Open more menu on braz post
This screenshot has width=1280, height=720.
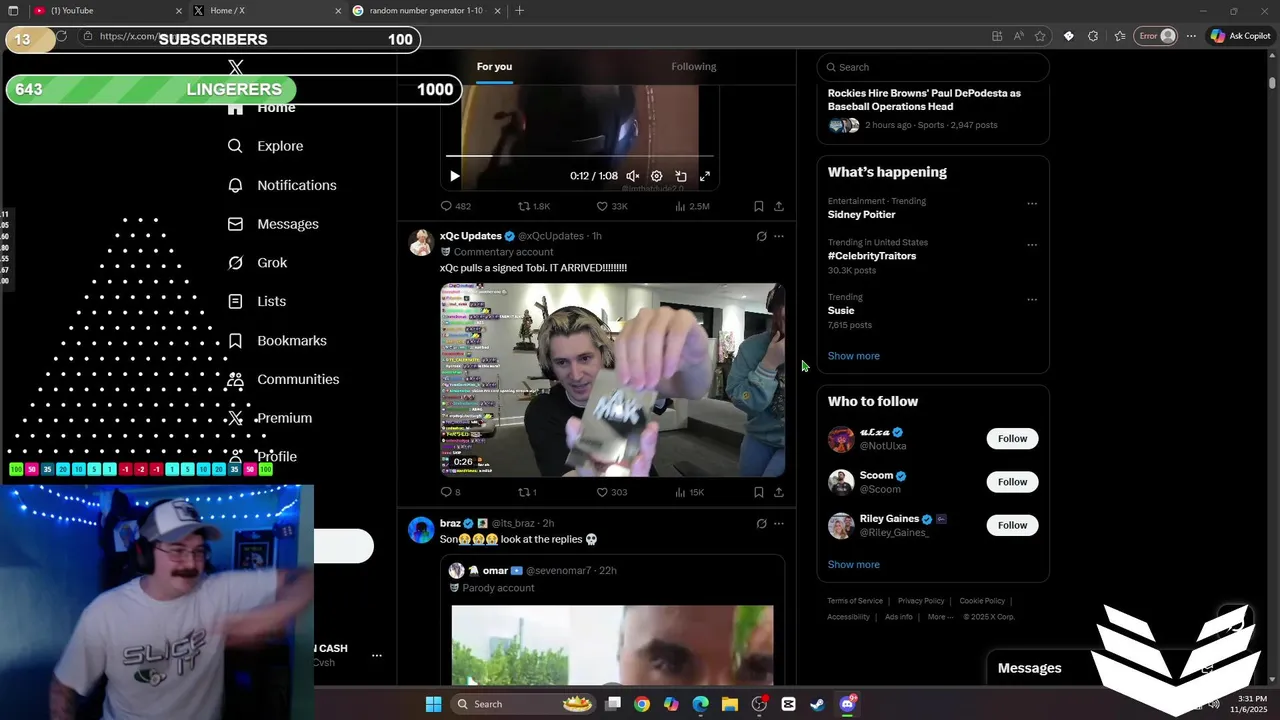(x=779, y=523)
